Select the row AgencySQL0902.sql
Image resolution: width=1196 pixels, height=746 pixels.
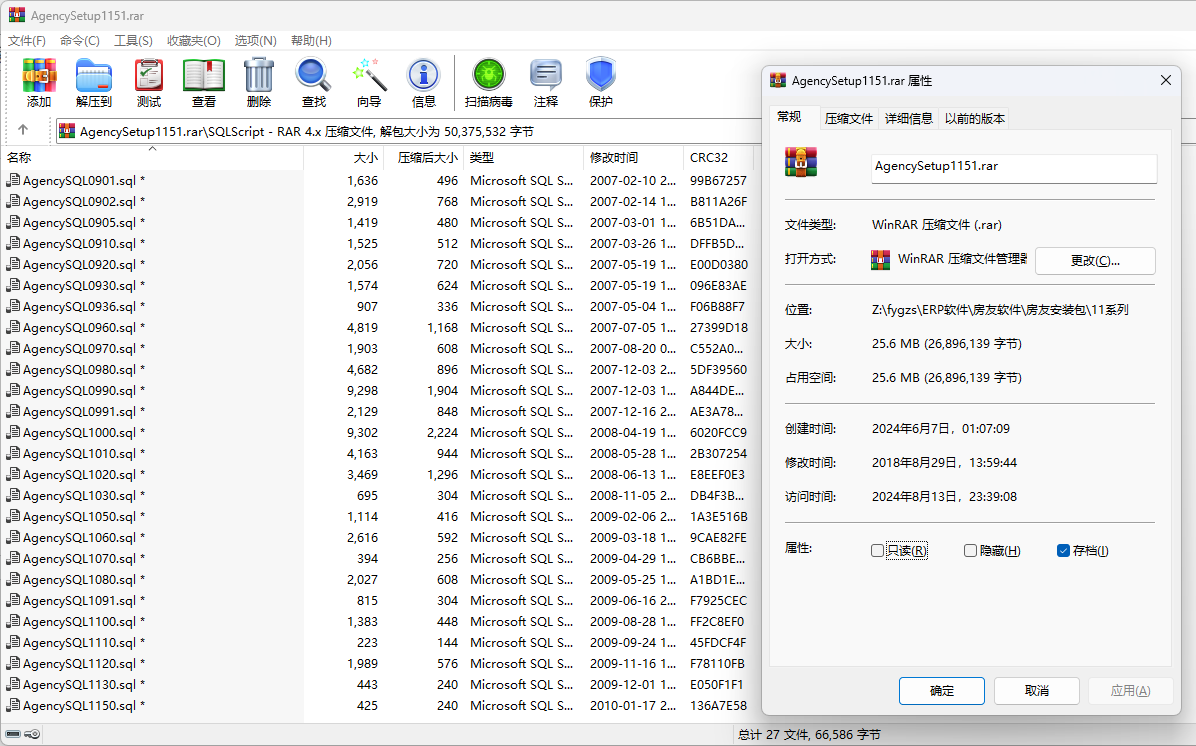[x=380, y=201]
